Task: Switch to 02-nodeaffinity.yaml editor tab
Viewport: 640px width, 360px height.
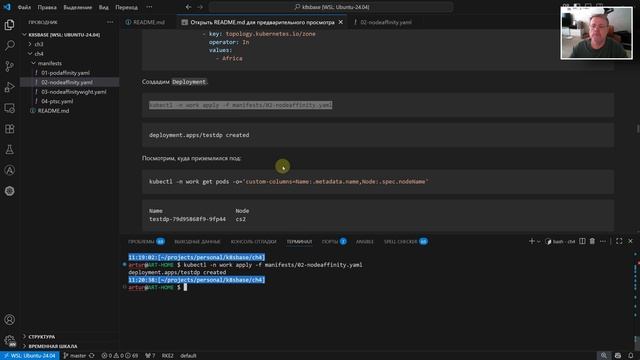Action: 385,22
